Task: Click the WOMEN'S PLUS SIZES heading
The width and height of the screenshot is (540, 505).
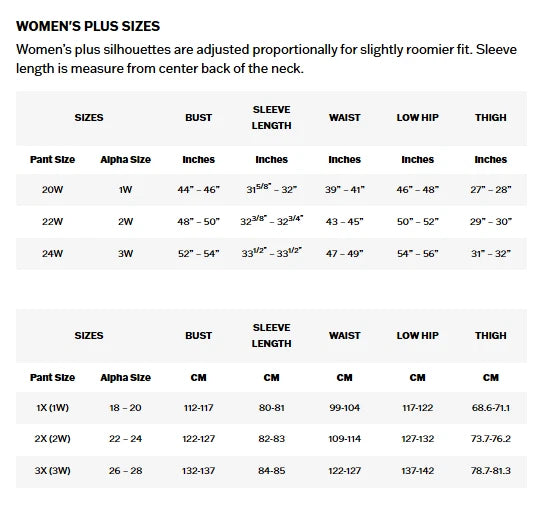Action: (x=88, y=27)
